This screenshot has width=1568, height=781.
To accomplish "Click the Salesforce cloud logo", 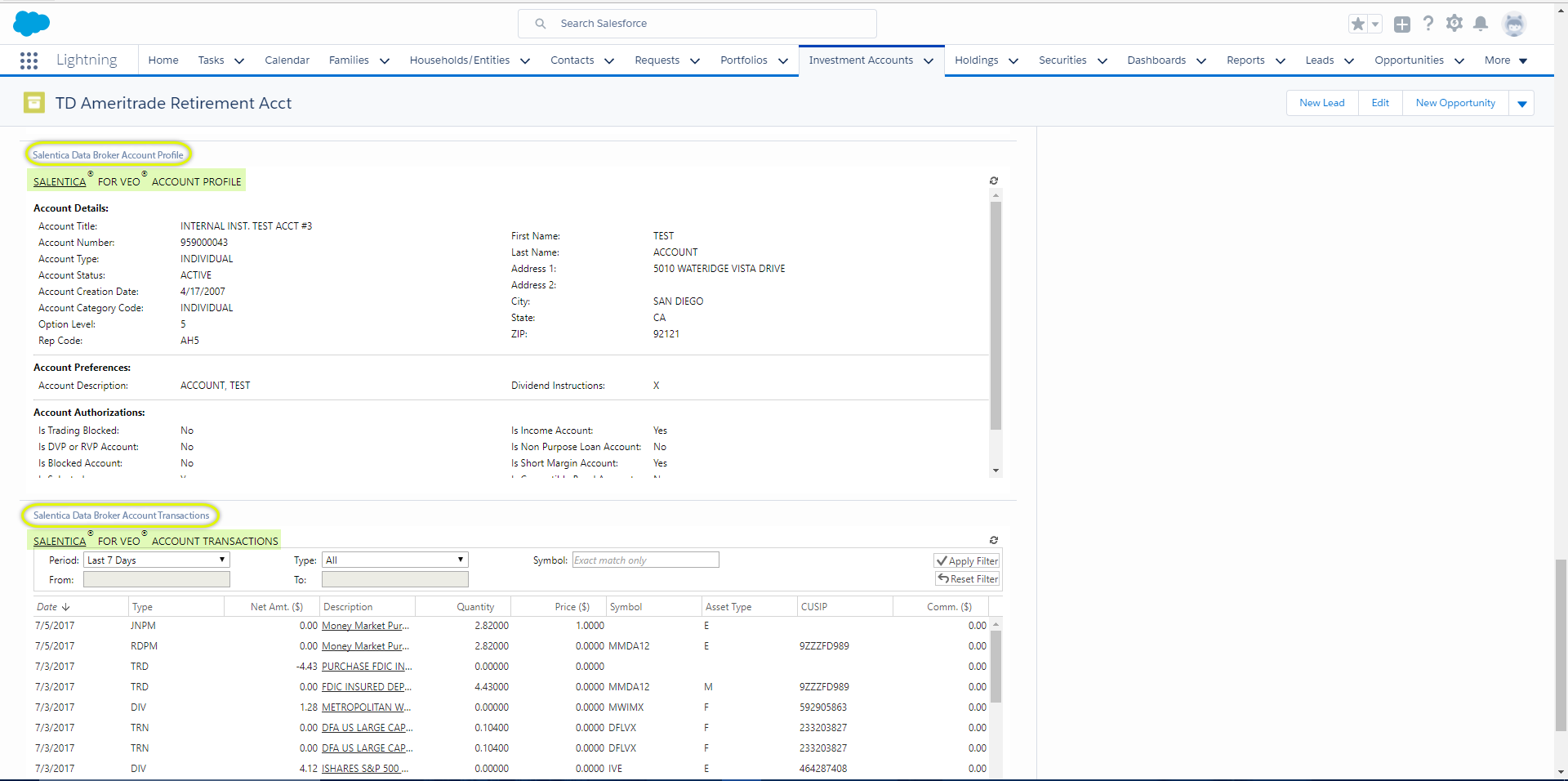I will [x=32, y=24].
